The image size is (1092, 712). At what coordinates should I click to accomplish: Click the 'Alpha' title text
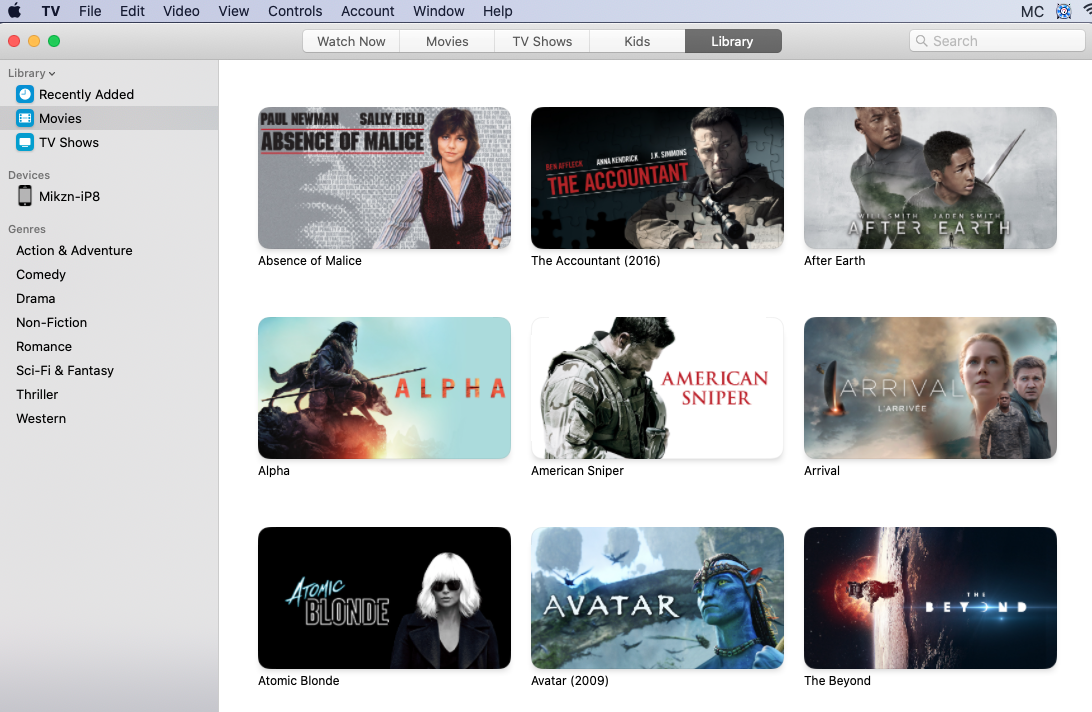coord(274,471)
